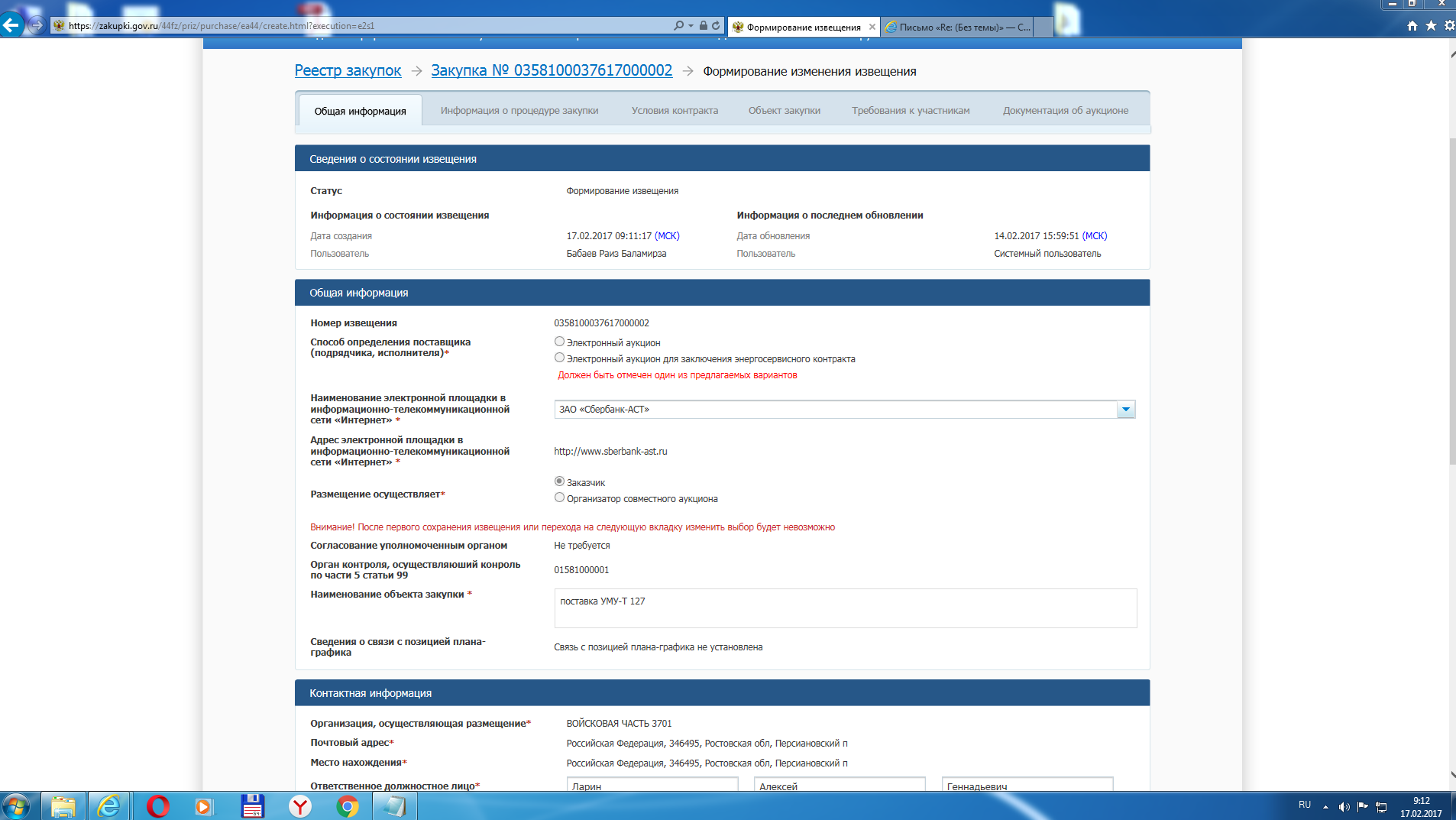Click the Наименование объекта закупки text field
This screenshot has width=1456, height=820.
[x=845, y=608]
